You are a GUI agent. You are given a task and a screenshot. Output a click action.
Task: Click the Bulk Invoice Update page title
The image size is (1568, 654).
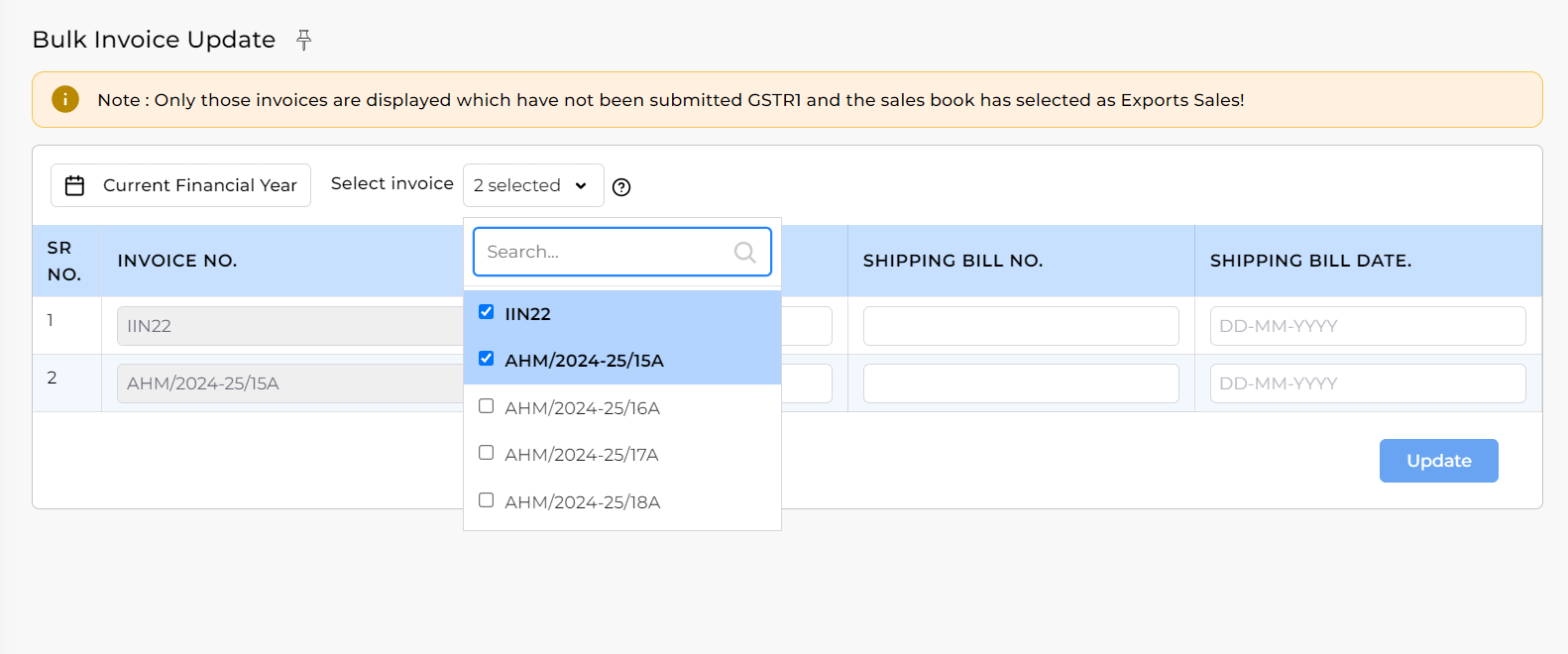pos(153,39)
